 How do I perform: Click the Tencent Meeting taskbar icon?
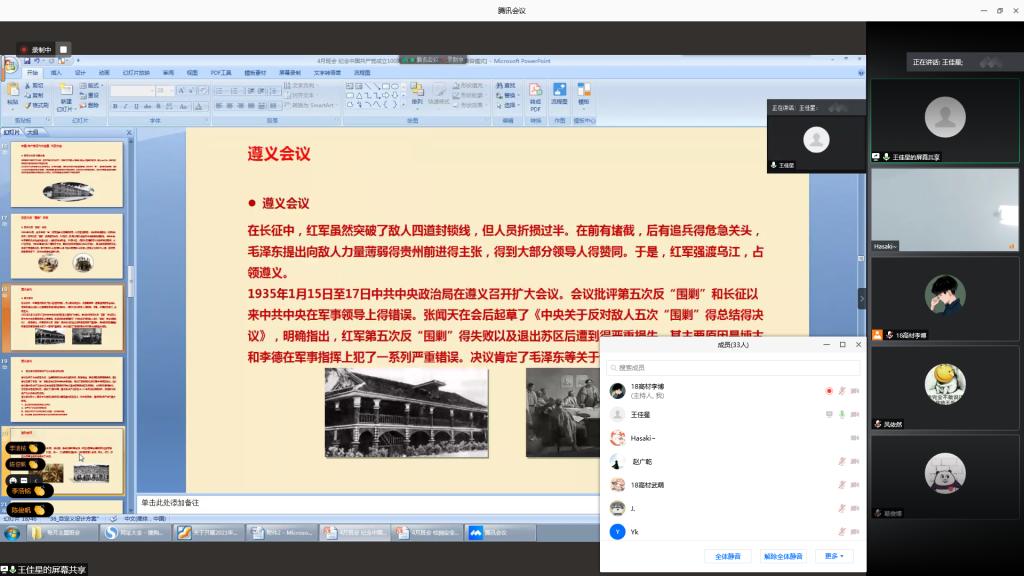click(489, 533)
